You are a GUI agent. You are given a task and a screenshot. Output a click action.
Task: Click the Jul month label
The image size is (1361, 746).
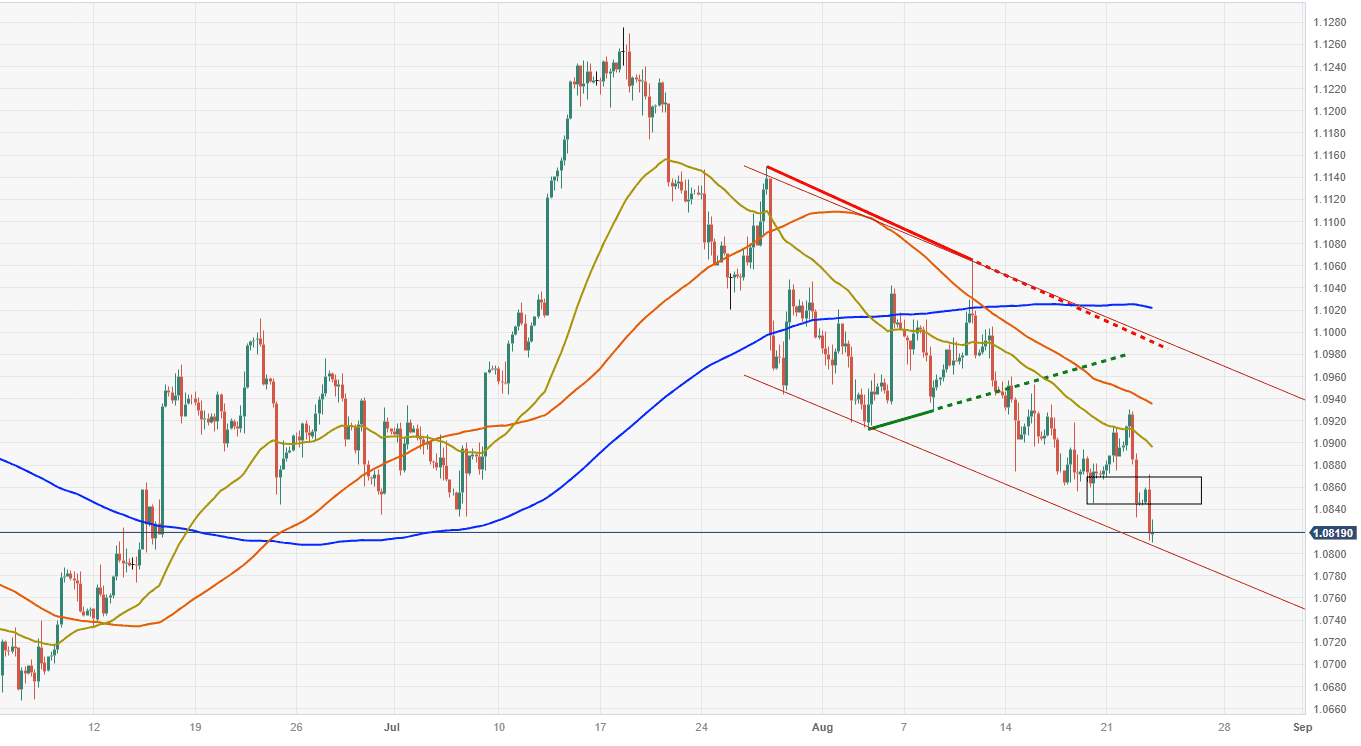pos(391,727)
